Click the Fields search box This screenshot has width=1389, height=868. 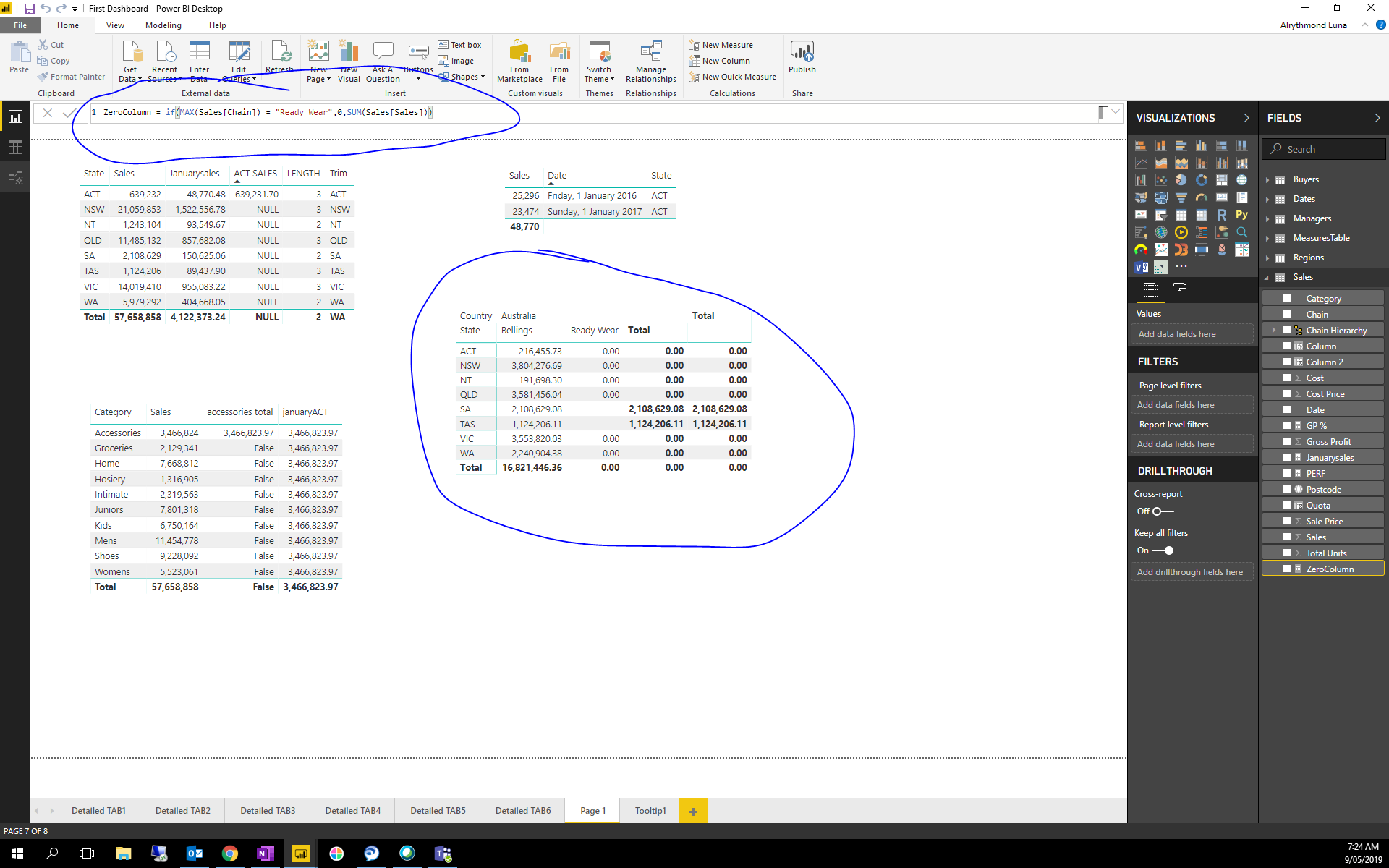[x=1324, y=149]
